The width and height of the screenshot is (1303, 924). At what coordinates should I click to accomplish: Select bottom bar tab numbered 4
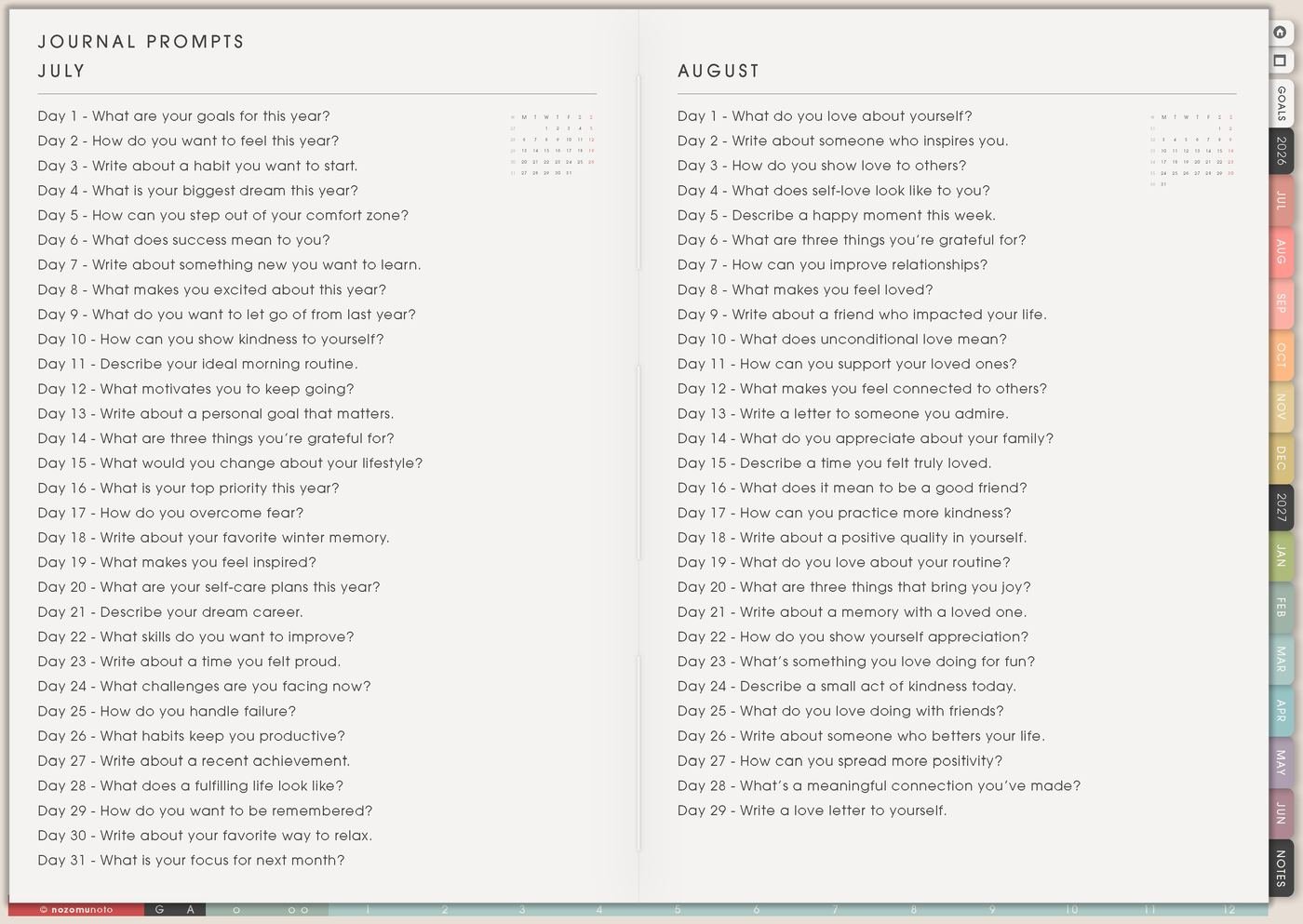click(x=599, y=910)
